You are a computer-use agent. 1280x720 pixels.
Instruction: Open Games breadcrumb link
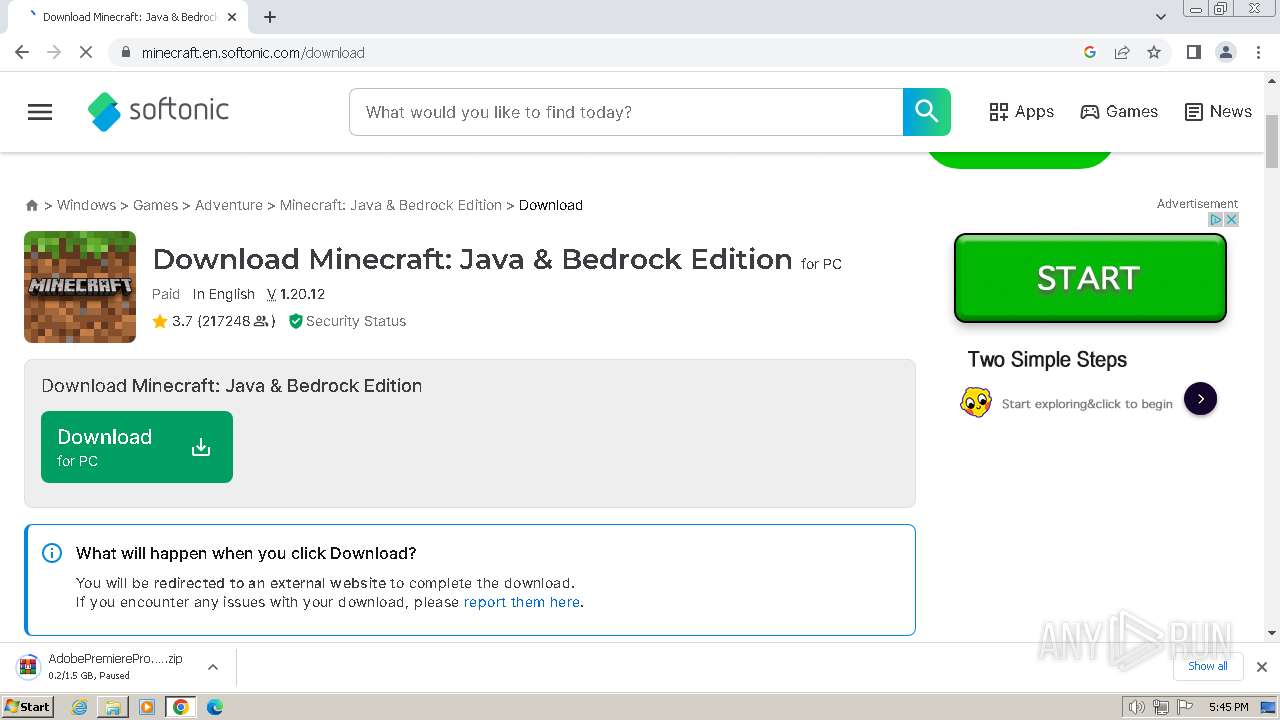coord(155,205)
